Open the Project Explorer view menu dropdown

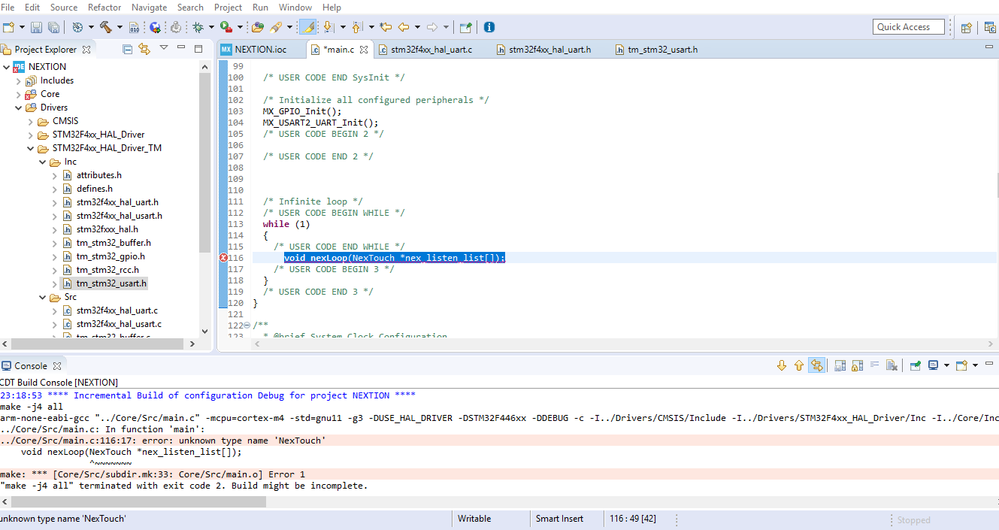point(166,49)
